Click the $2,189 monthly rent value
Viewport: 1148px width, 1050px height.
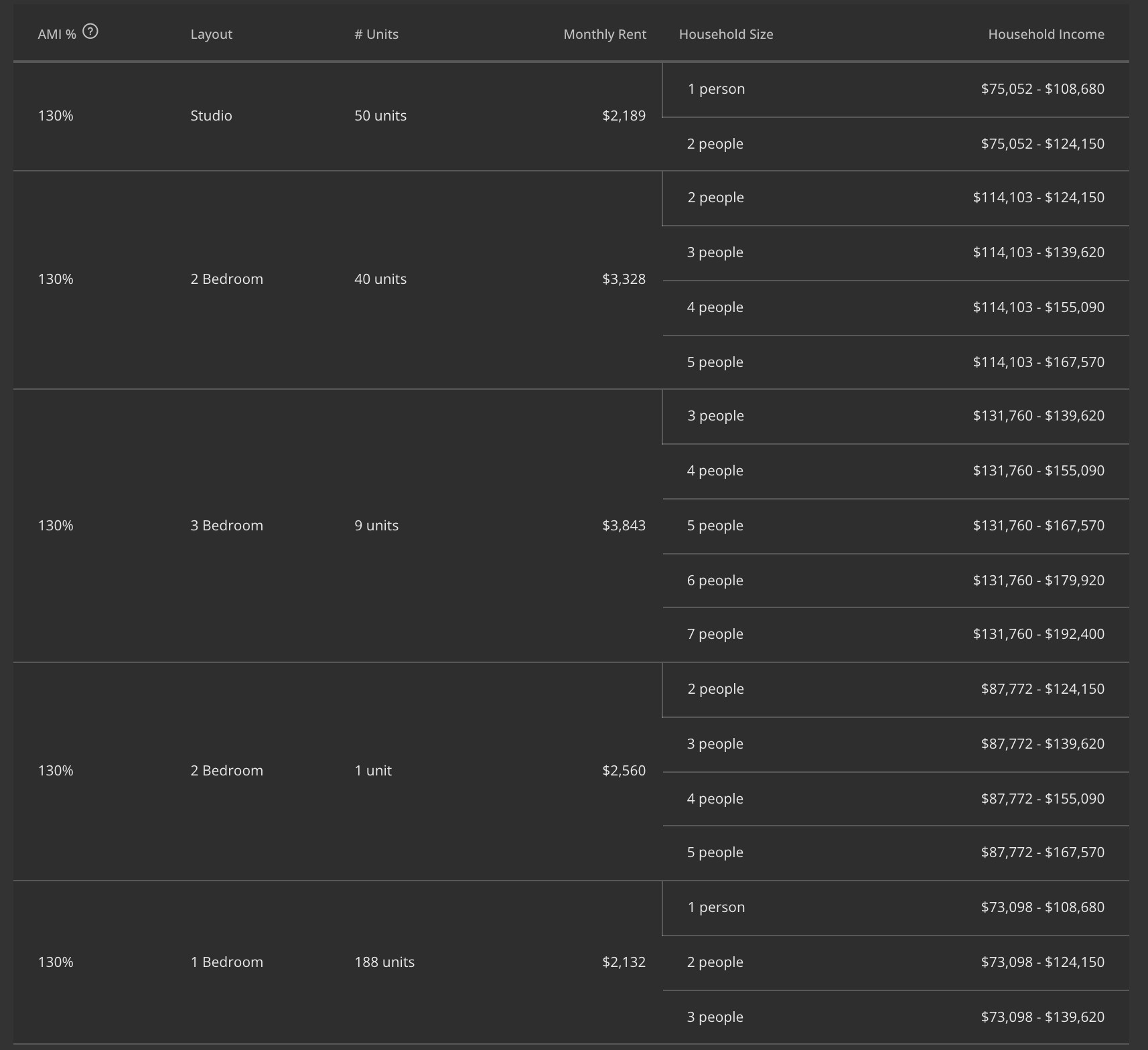pyautogui.click(x=624, y=116)
